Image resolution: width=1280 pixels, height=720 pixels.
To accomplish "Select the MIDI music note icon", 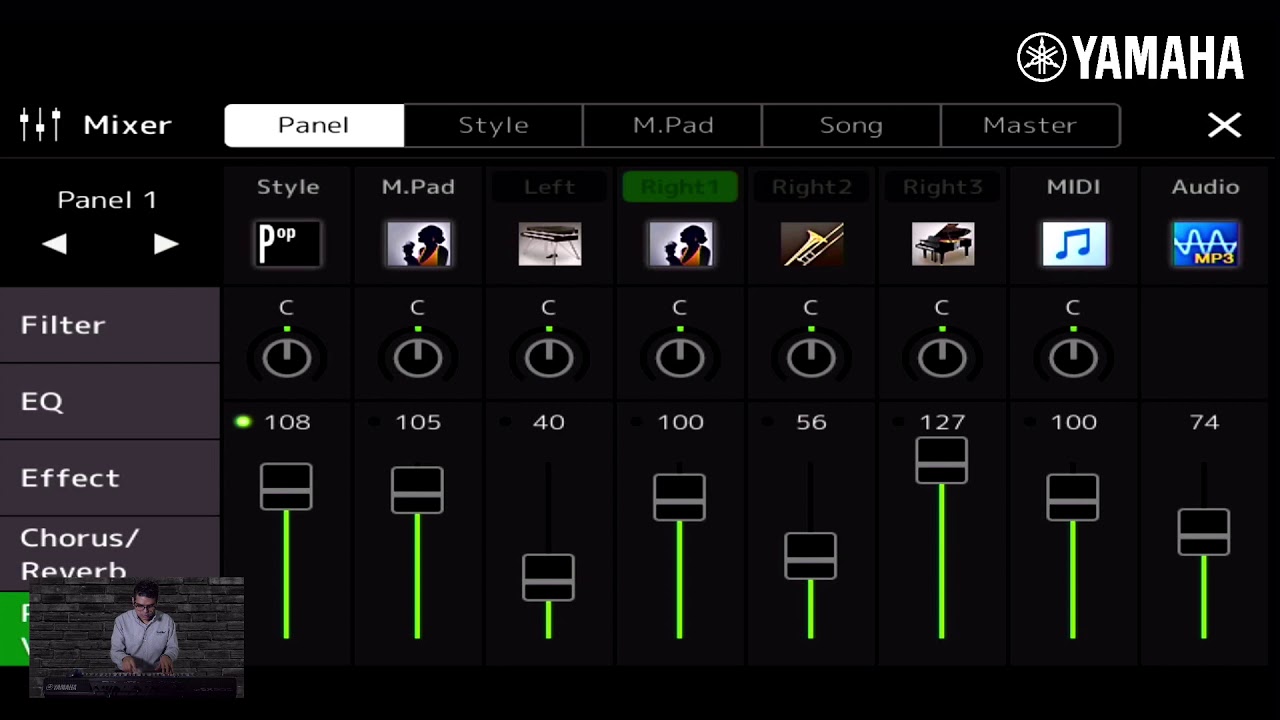I will click(1074, 244).
